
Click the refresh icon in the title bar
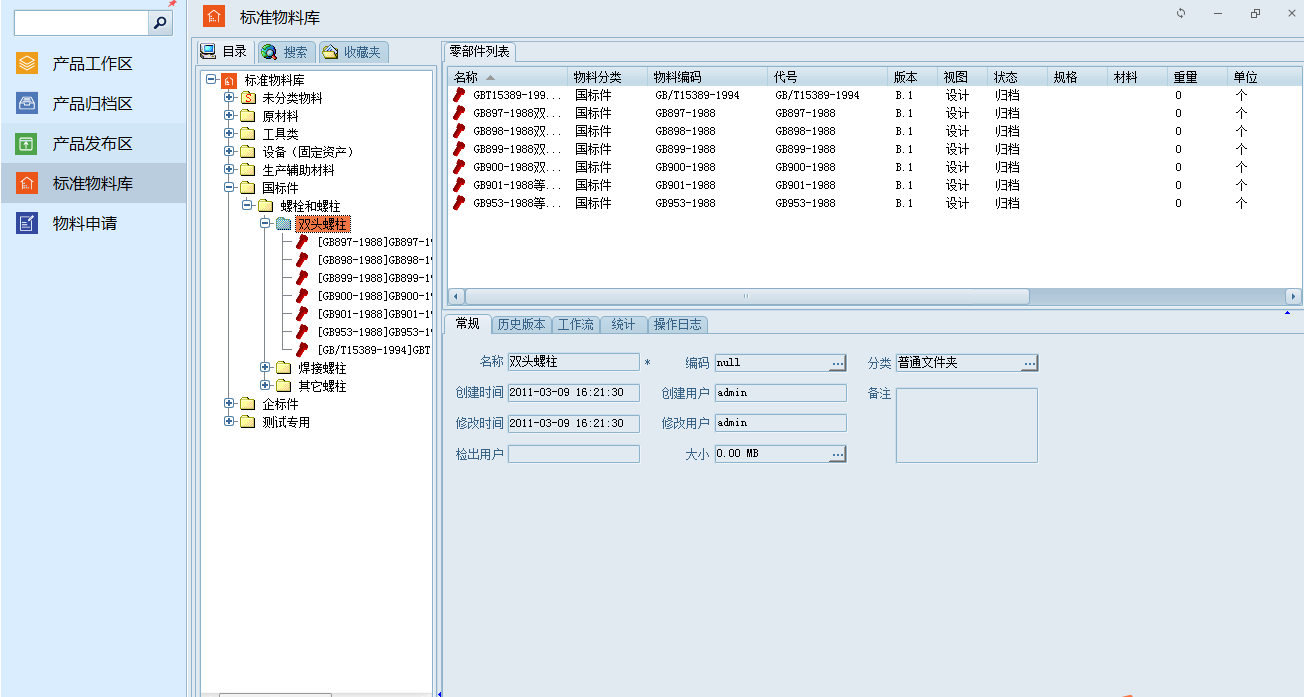tap(1180, 13)
